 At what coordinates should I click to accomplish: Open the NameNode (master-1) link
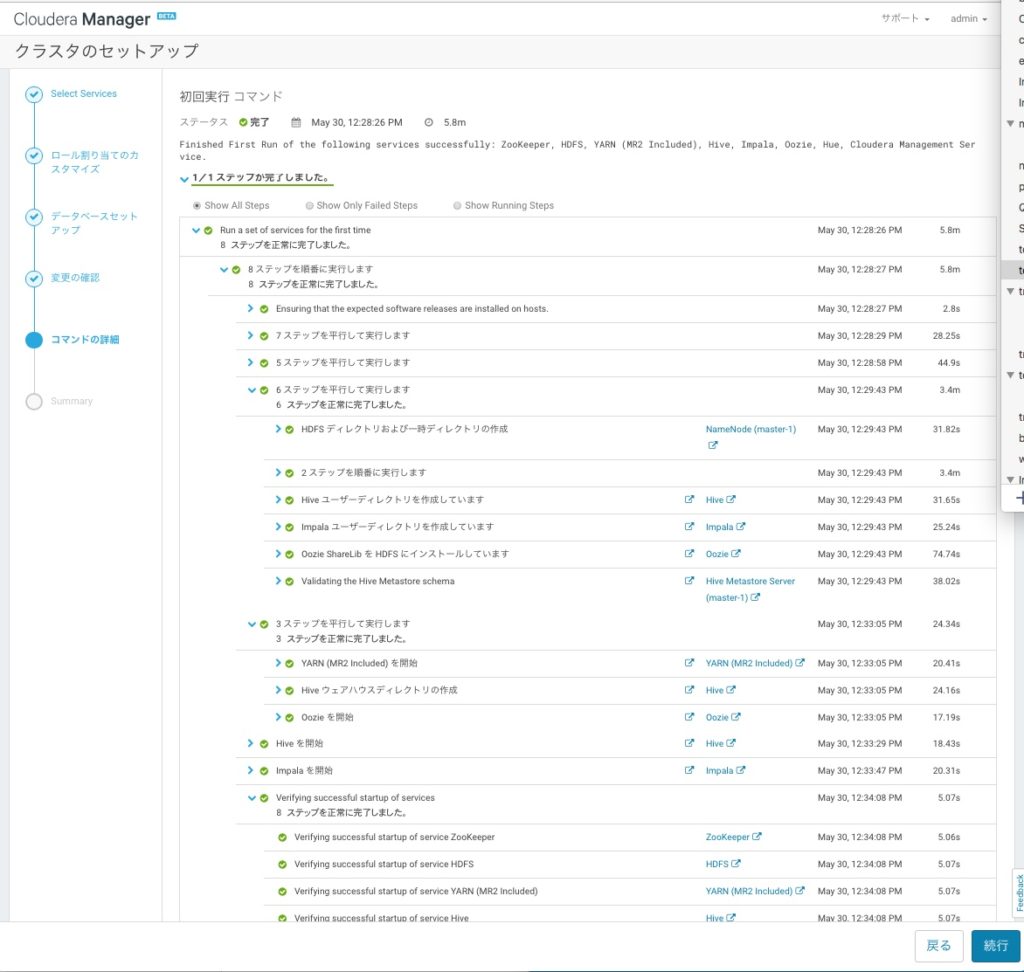point(751,429)
